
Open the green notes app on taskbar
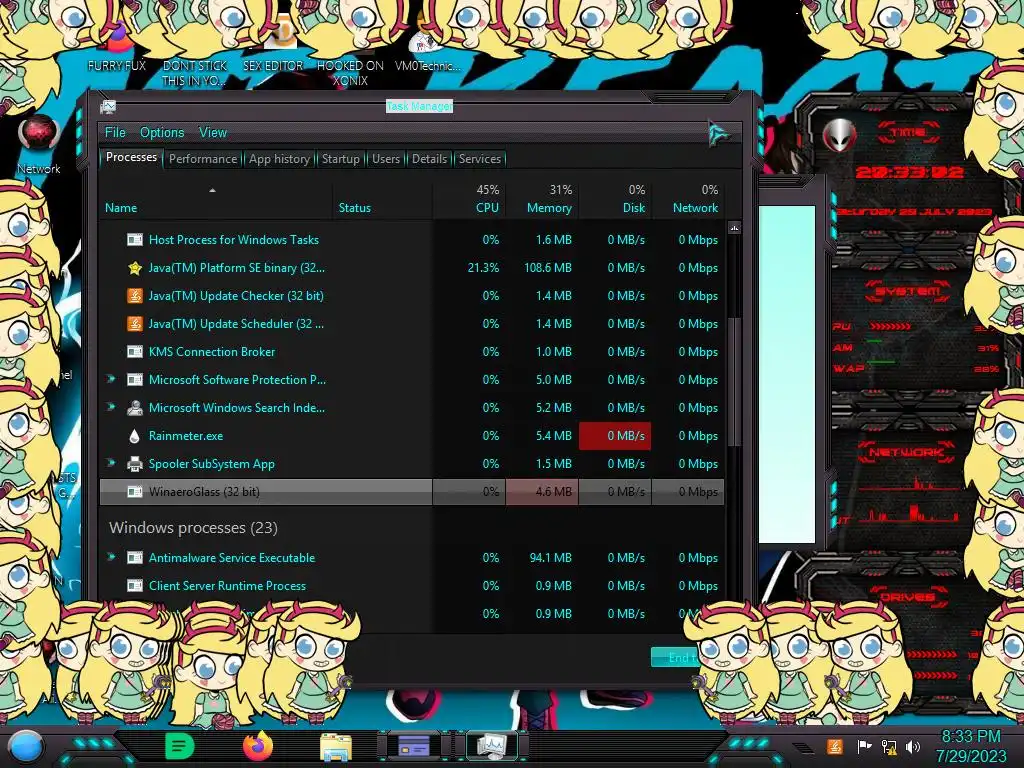(x=179, y=746)
